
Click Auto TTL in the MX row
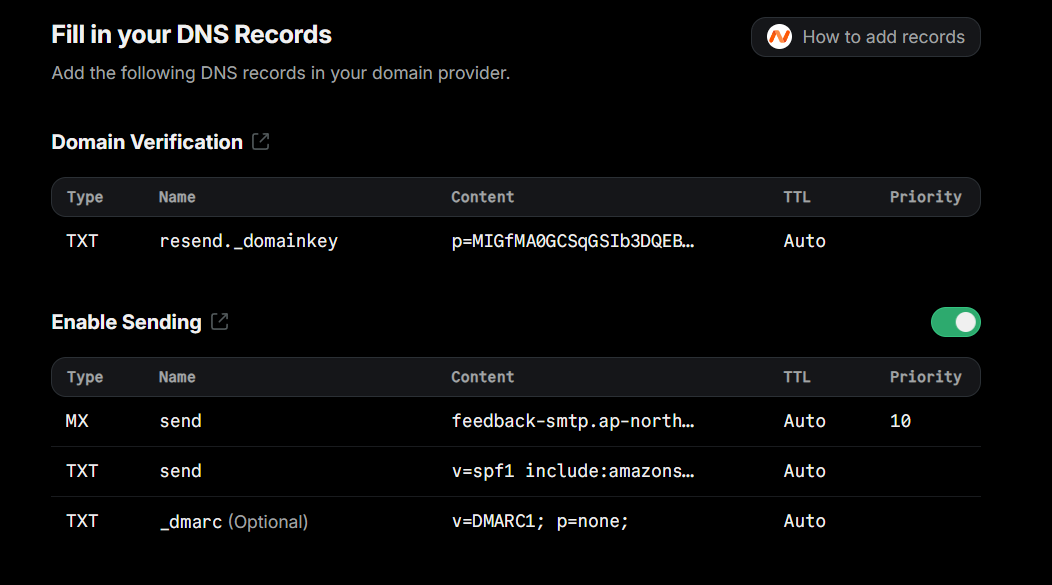[x=804, y=421]
